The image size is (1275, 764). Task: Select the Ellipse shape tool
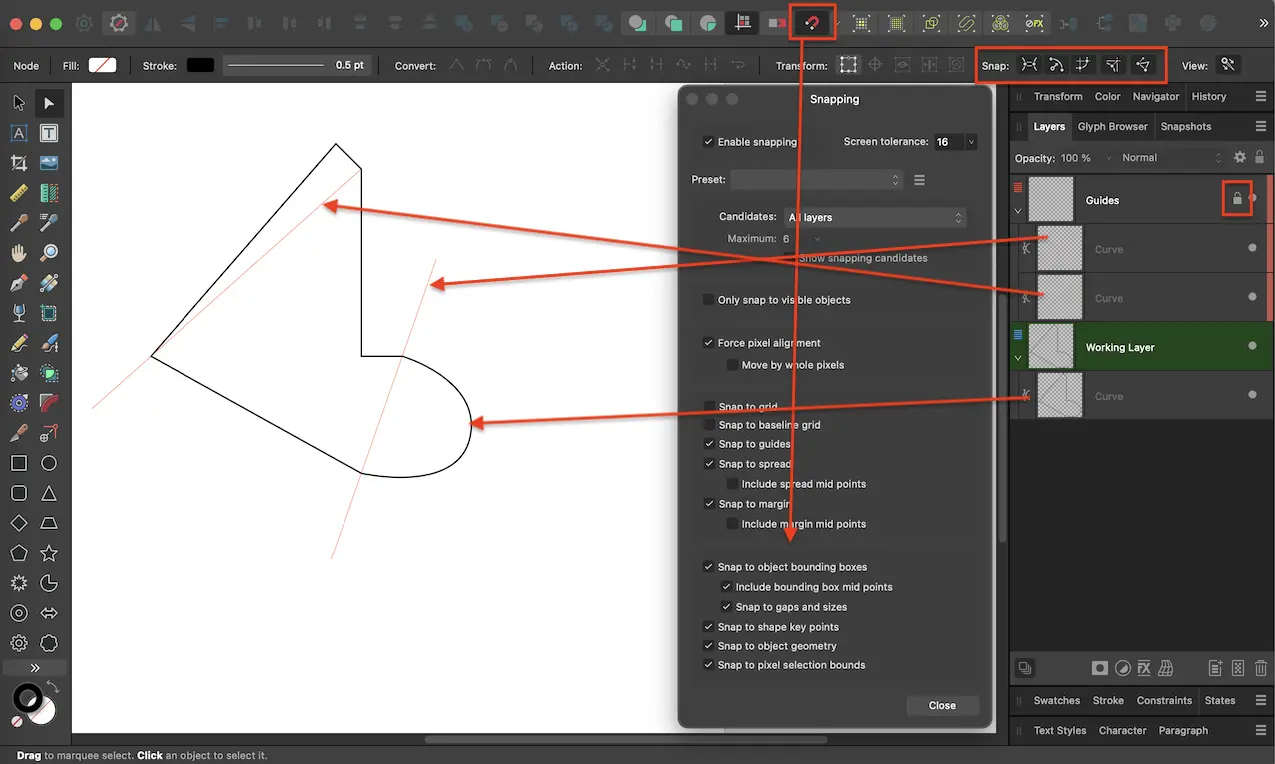(49, 463)
